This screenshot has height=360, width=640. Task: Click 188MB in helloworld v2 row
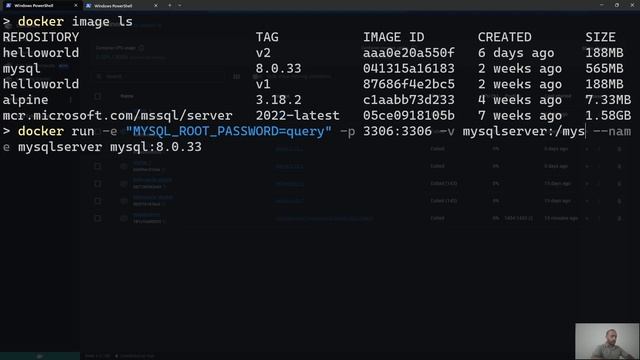pos(604,53)
